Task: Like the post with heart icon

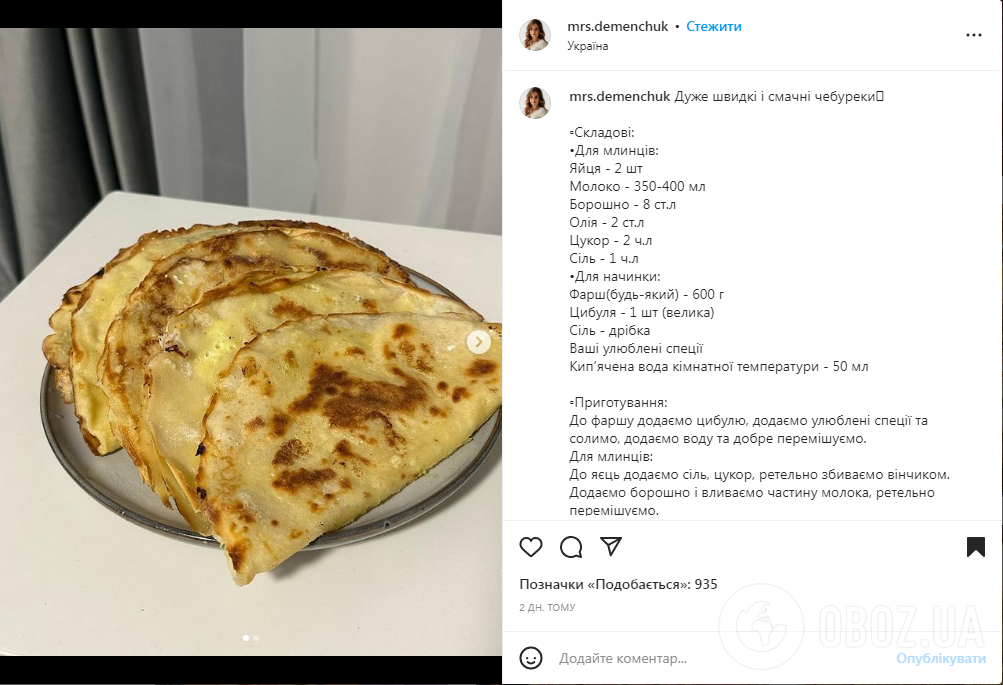Action: pos(530,547)
